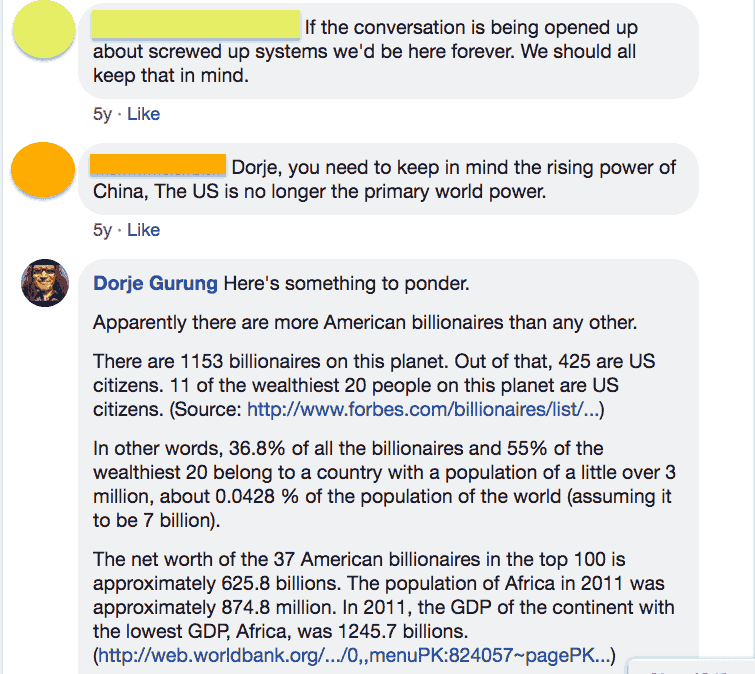Open the 5y timestamp on the screwed-up-systems comment
Screen dimensions: 755x674
click(x=102, y=114)
